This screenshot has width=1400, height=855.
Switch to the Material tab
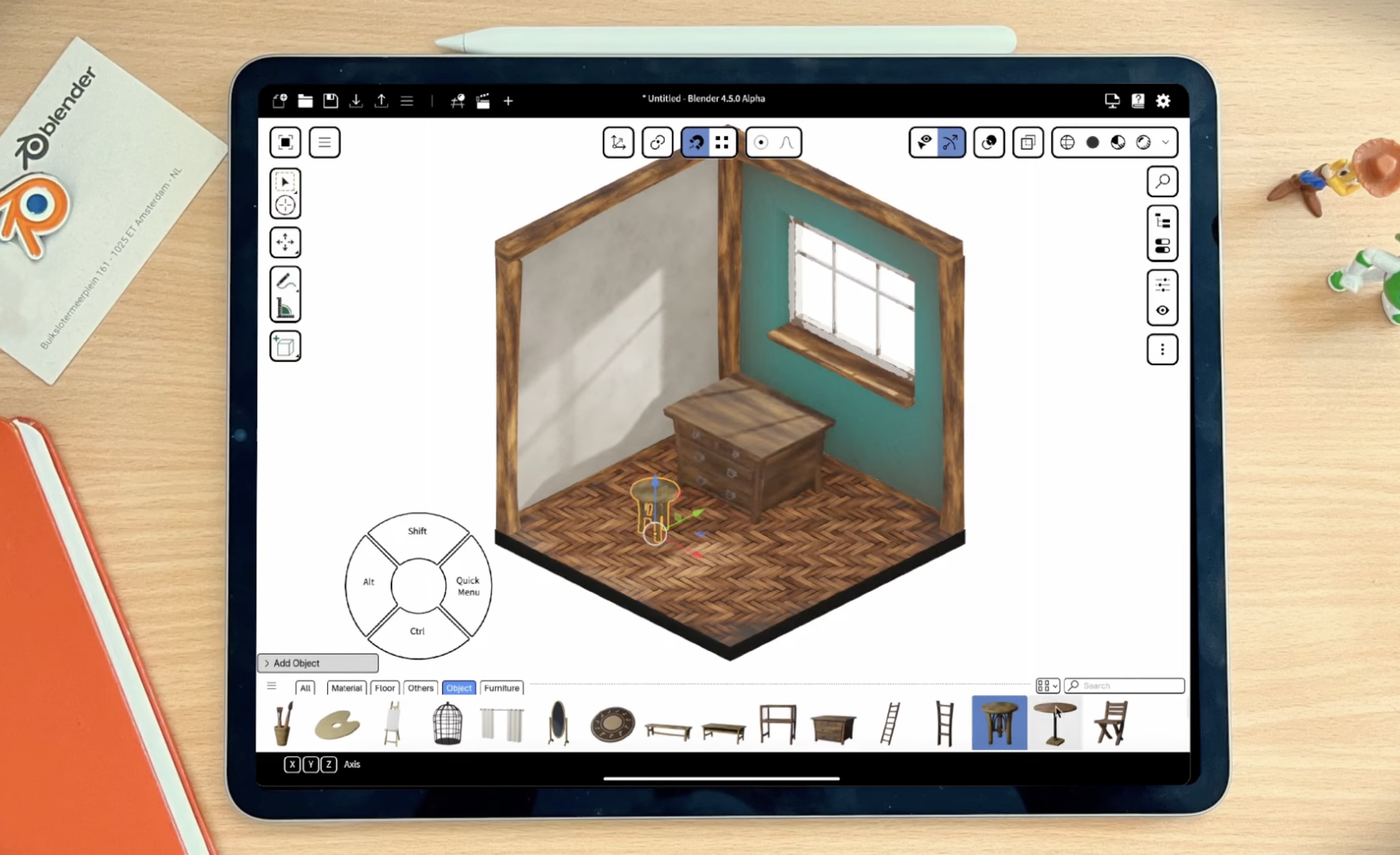tap(346, 688)
